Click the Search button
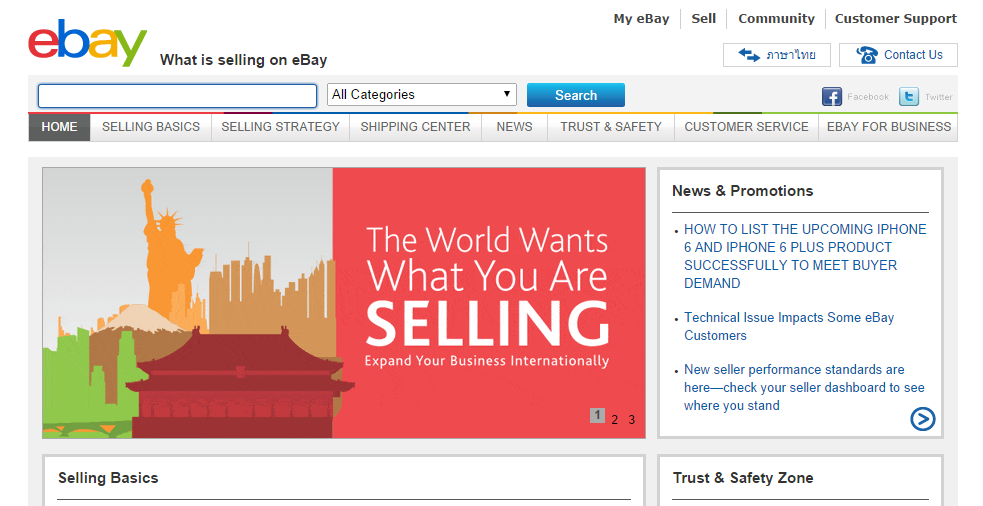 pos(576,95)
